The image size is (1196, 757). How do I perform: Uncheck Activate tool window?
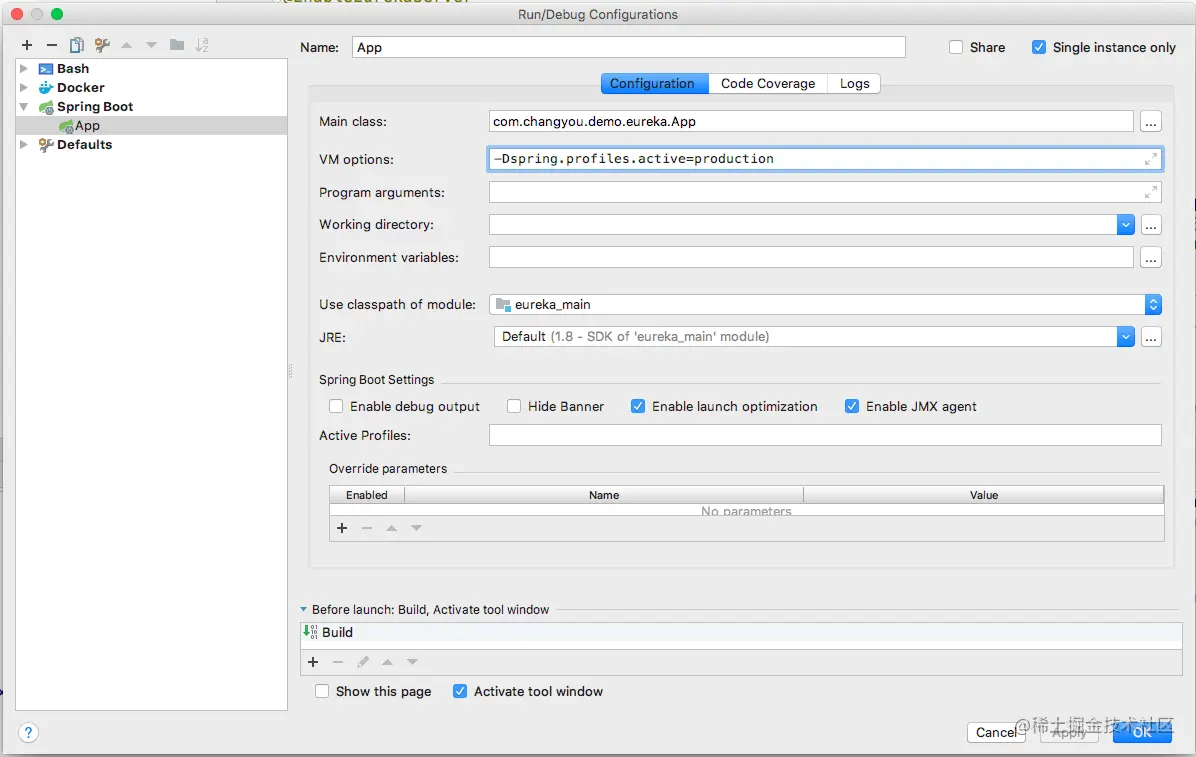pyautogui.click(x=460, y=691)
